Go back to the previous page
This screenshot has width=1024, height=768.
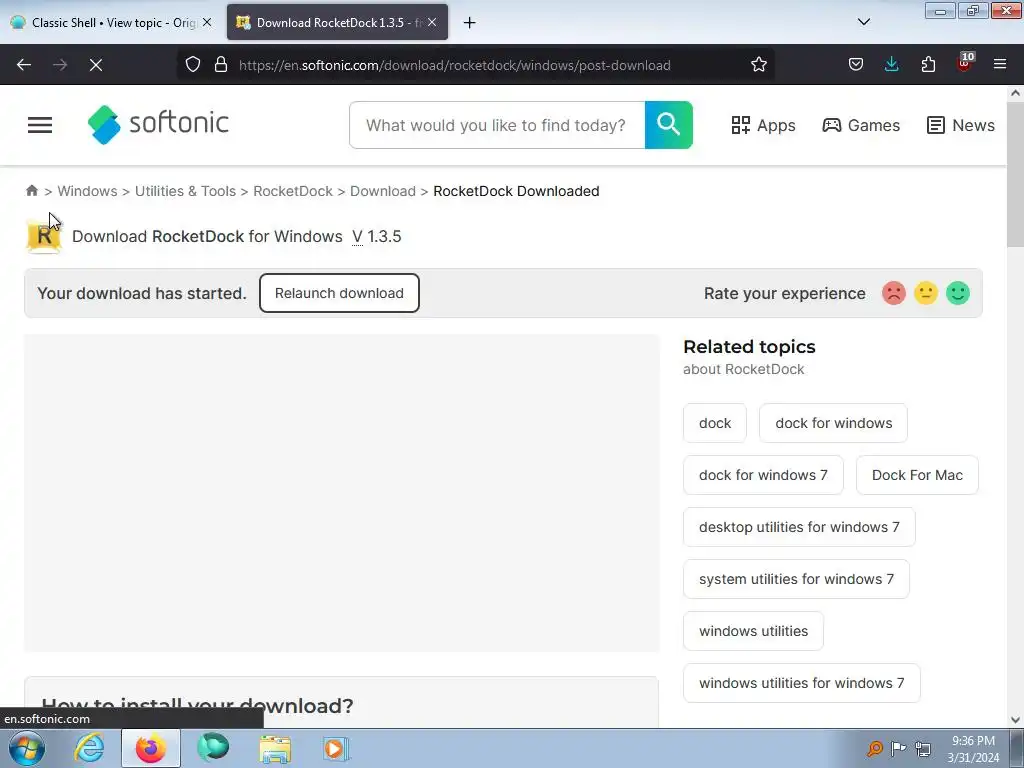click(x=24, y=65)
